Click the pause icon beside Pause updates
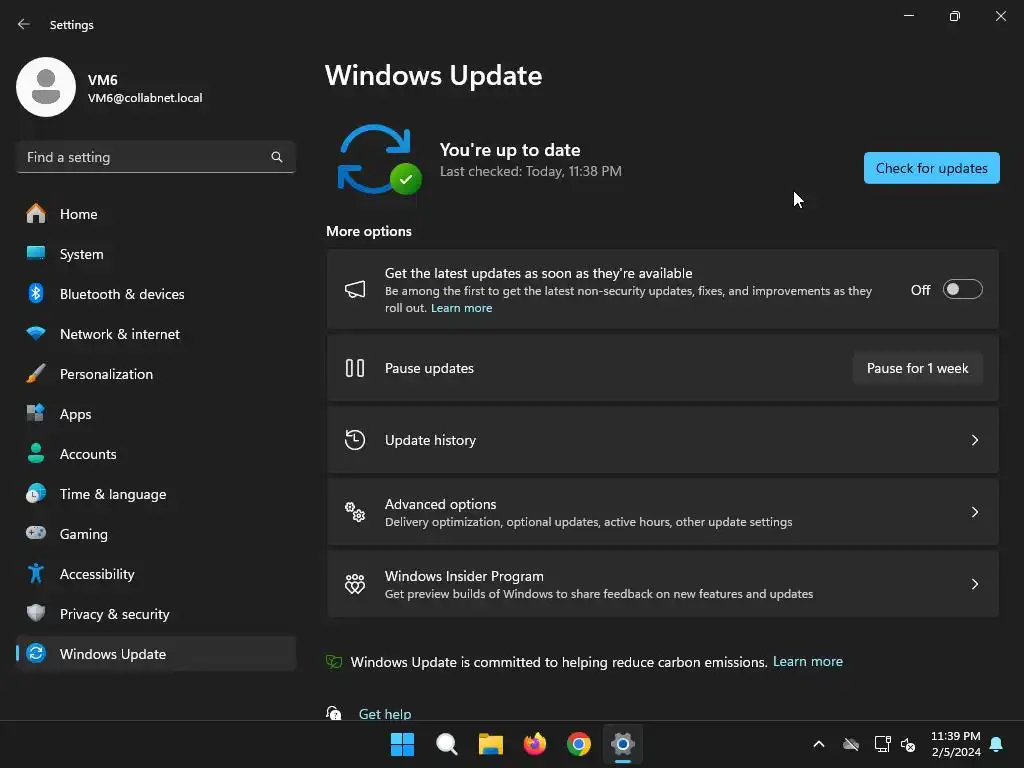Viewport: 1024px width, 768px height. [355, 368]
